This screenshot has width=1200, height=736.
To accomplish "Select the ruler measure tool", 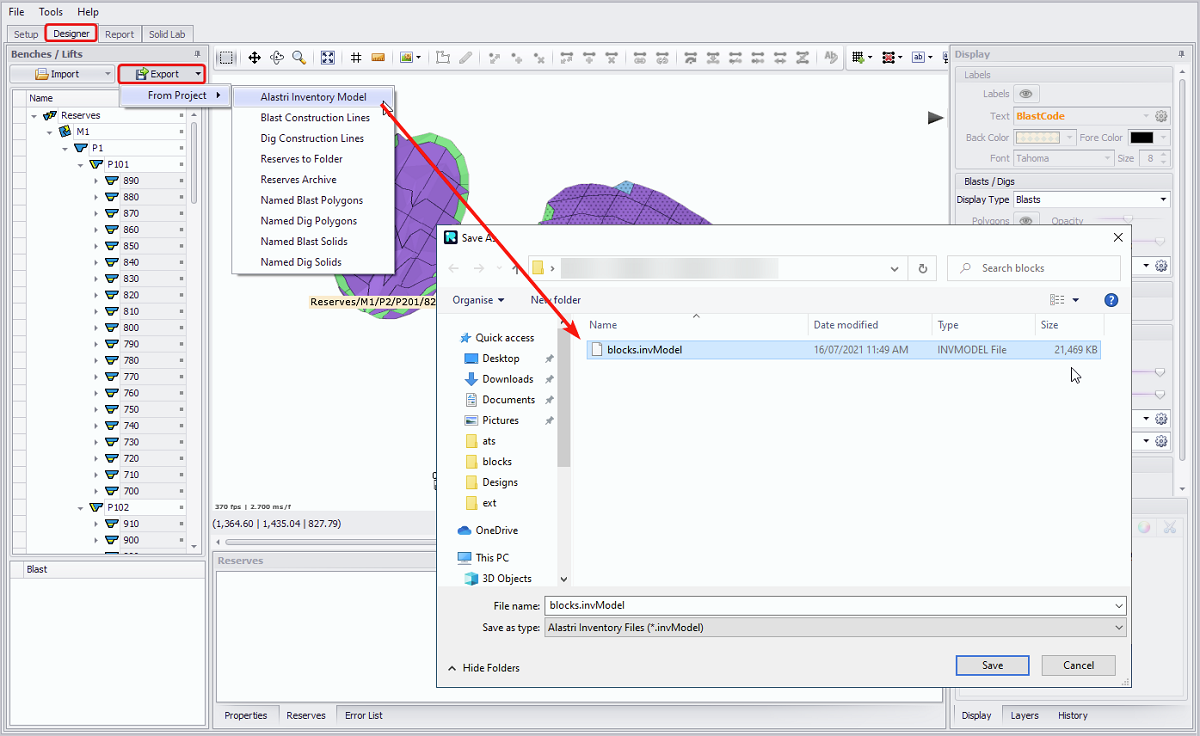I will (x=378, y=58).
